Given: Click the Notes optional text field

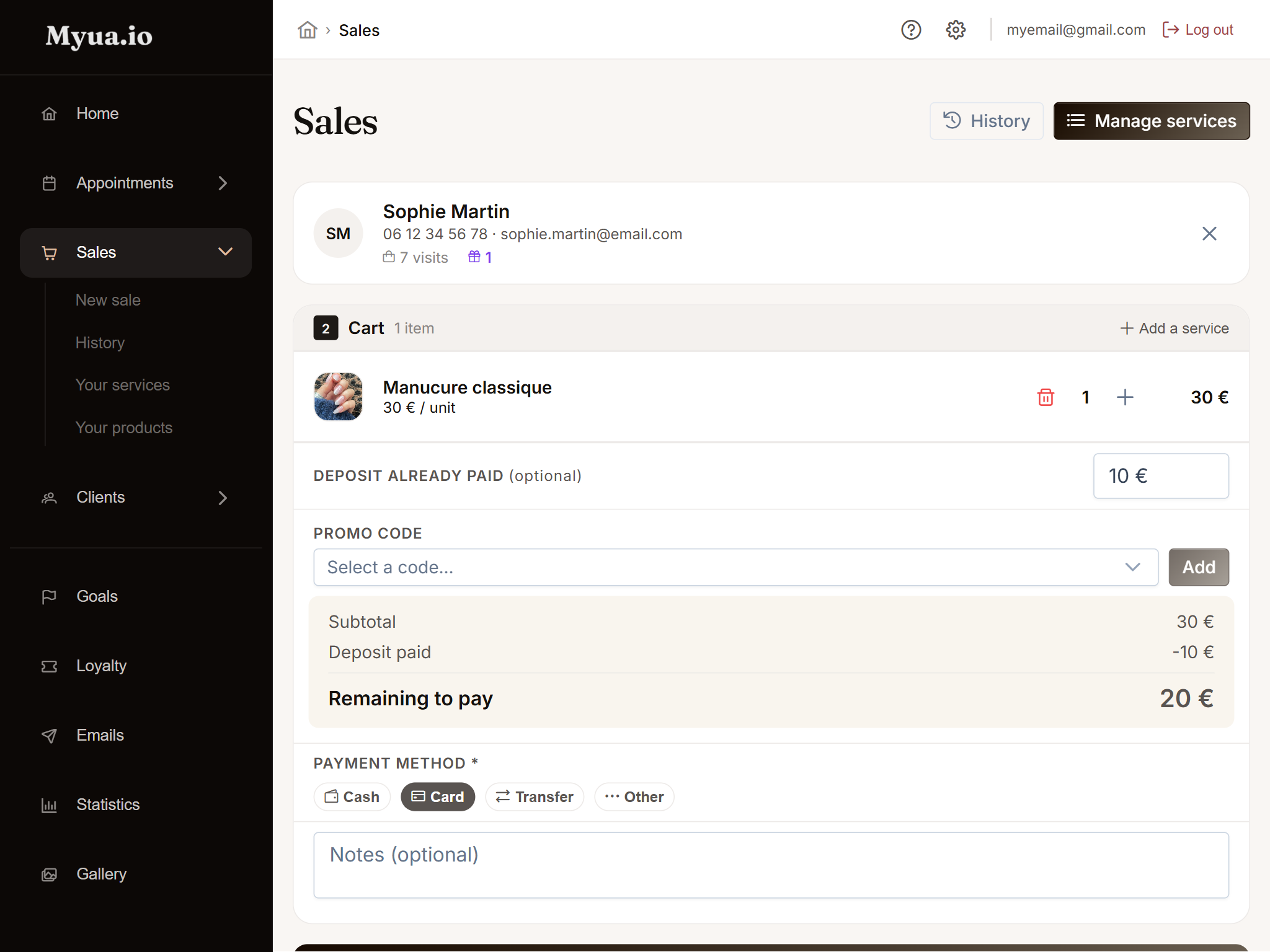Looking at the screenshot, I should 771,865.
